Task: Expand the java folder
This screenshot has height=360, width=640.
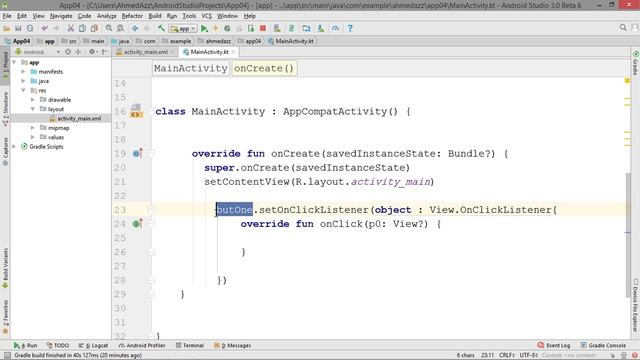Action: 24,81
